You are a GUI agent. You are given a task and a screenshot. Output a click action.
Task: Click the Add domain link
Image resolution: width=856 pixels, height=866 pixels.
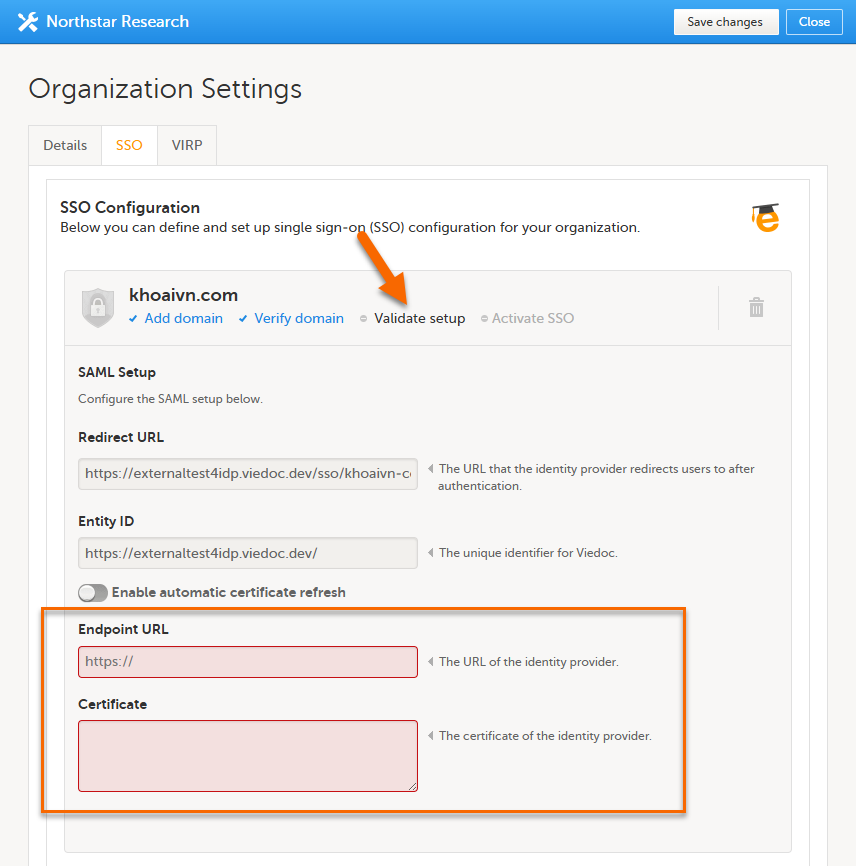[183, 319]
